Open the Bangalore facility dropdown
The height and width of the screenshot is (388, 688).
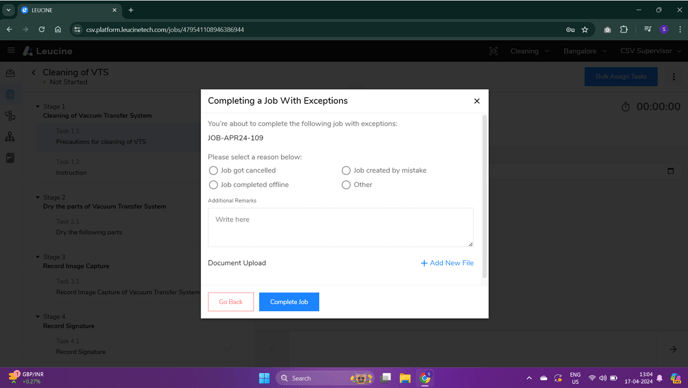tap(585, 51)
